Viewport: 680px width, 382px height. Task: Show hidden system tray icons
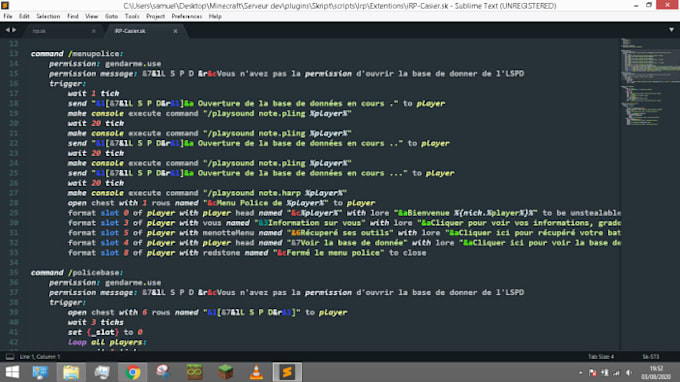[x=580, y=372]
